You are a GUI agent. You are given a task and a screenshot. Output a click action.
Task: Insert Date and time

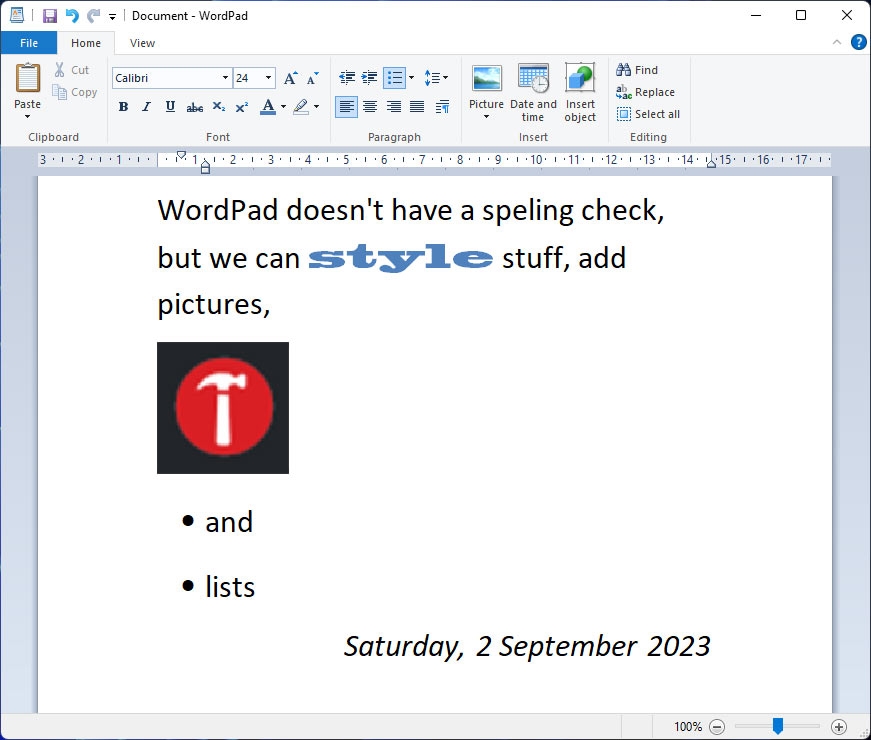pyautogui.click(x=533, y=79)
